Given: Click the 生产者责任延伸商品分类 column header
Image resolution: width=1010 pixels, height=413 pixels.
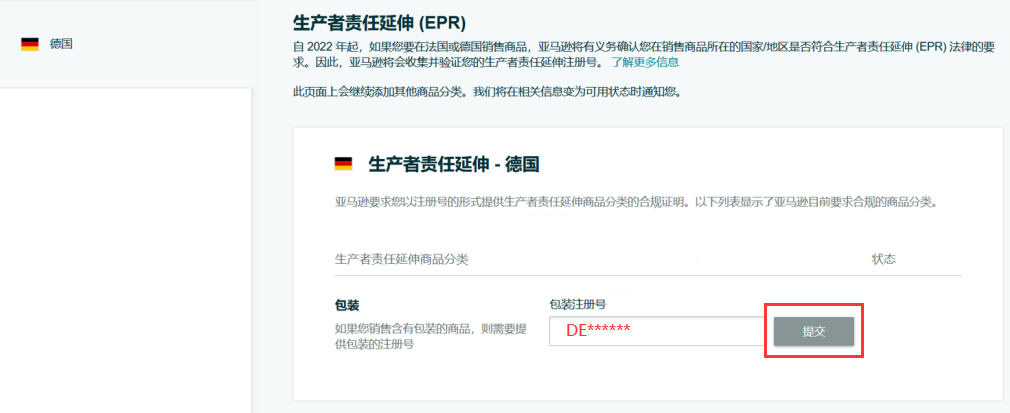Looking at the screenshot, I should pyautogui.click(x=402, y=260).
